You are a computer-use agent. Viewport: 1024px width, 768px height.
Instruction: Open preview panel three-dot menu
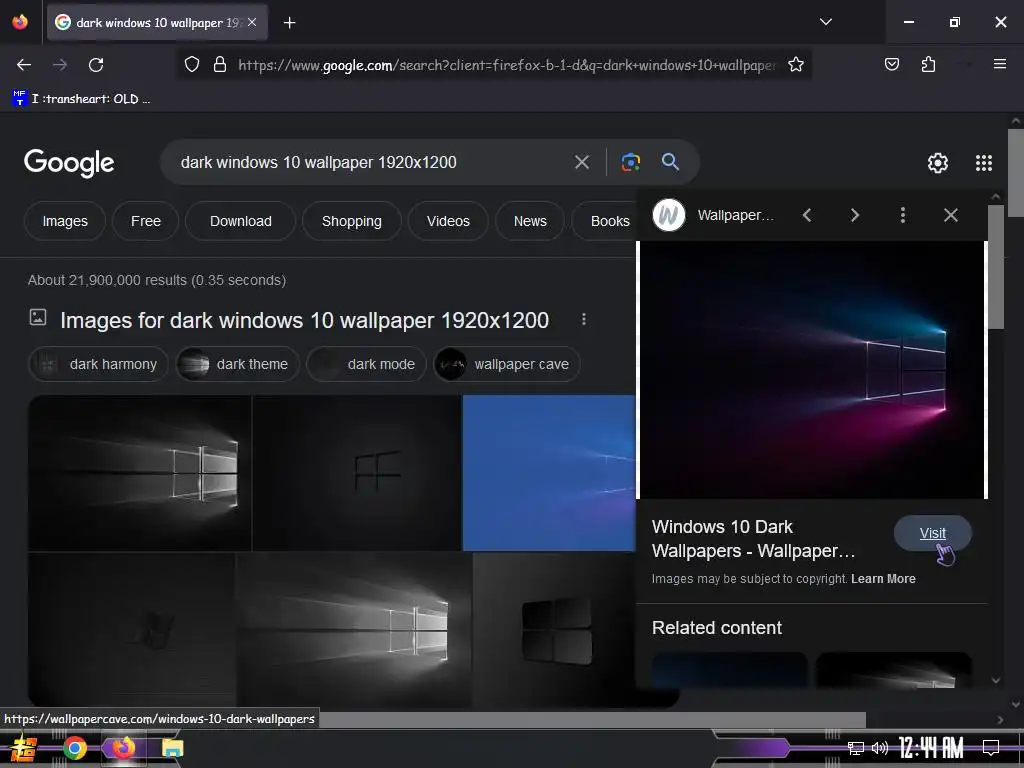click(x=903, y=215)
